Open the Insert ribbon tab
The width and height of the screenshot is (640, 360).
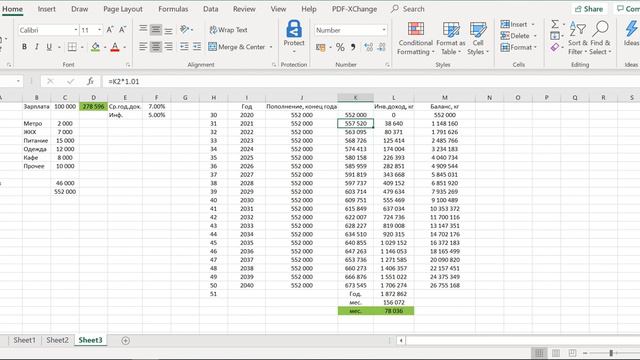click(x=47, y=9)
